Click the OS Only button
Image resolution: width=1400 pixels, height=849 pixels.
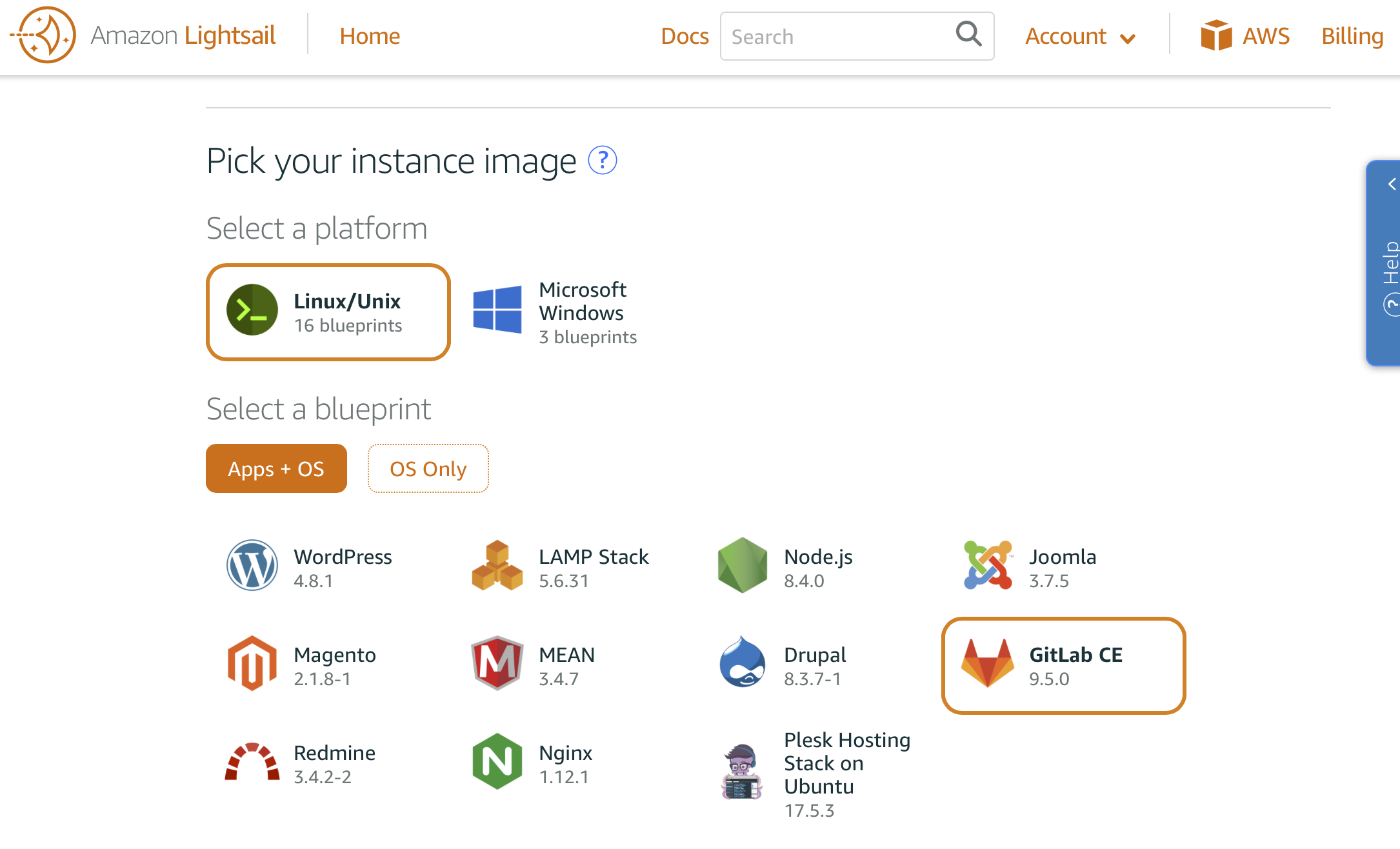tap(427, 467)
